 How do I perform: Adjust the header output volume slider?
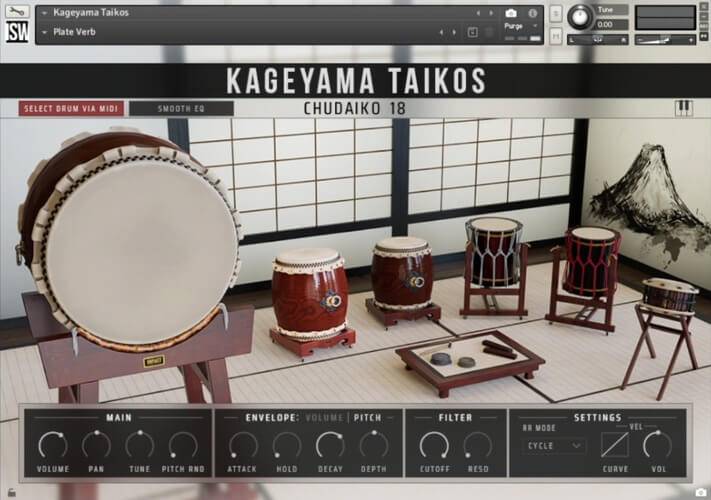pos(665,40)
